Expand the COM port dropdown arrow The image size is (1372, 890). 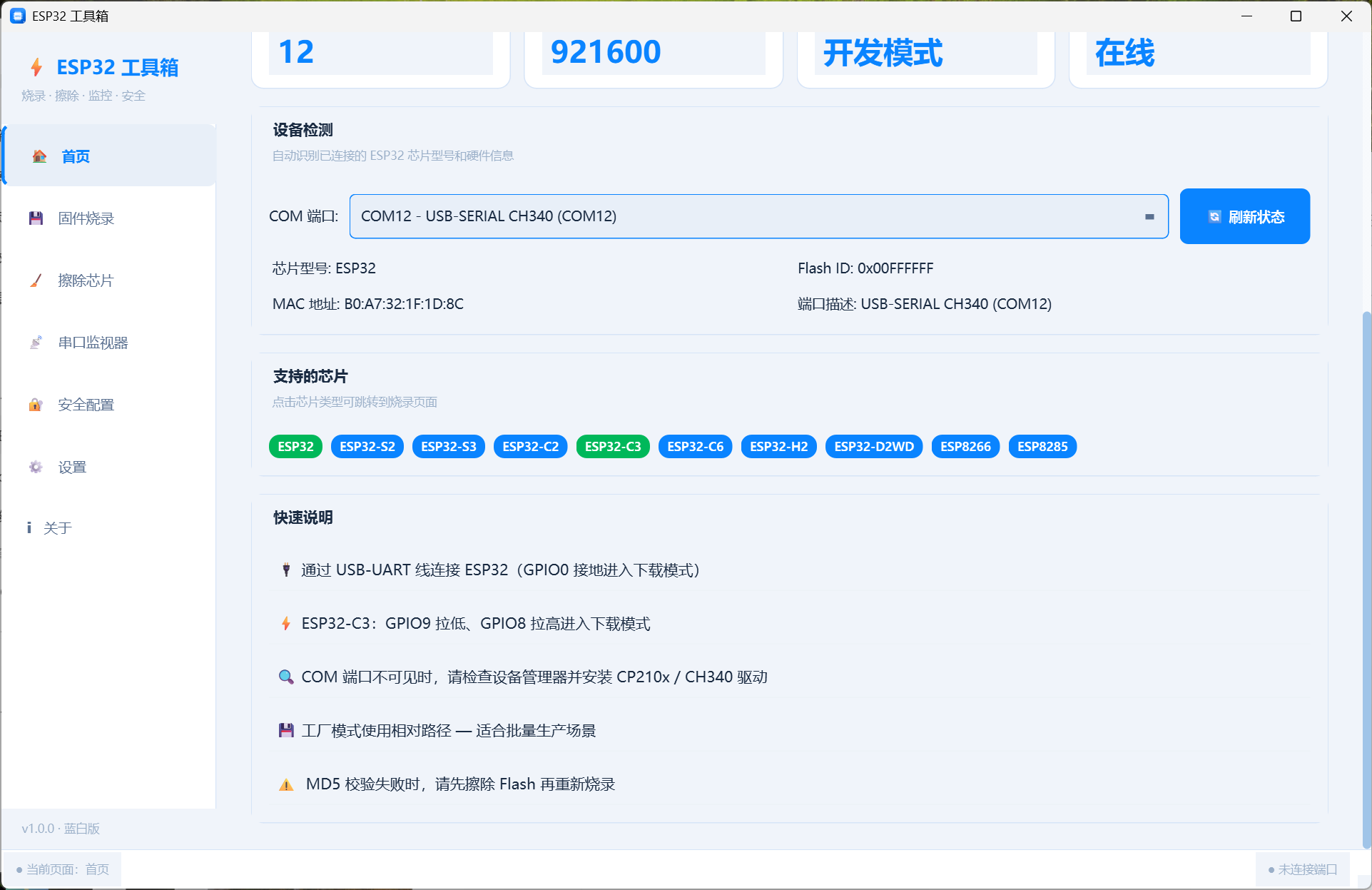click(x=1149, y=216)
